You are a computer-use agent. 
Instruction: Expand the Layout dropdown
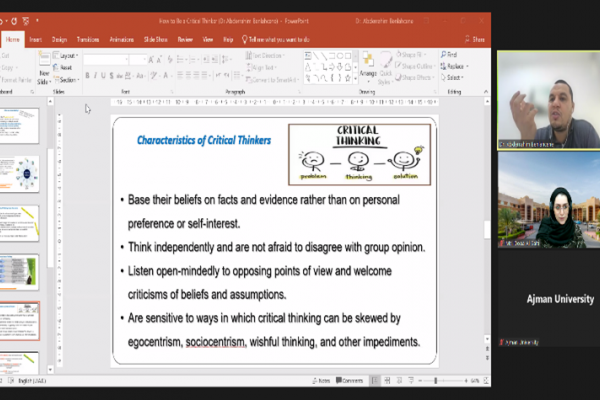pyautogui.click(x=68, y=55)
